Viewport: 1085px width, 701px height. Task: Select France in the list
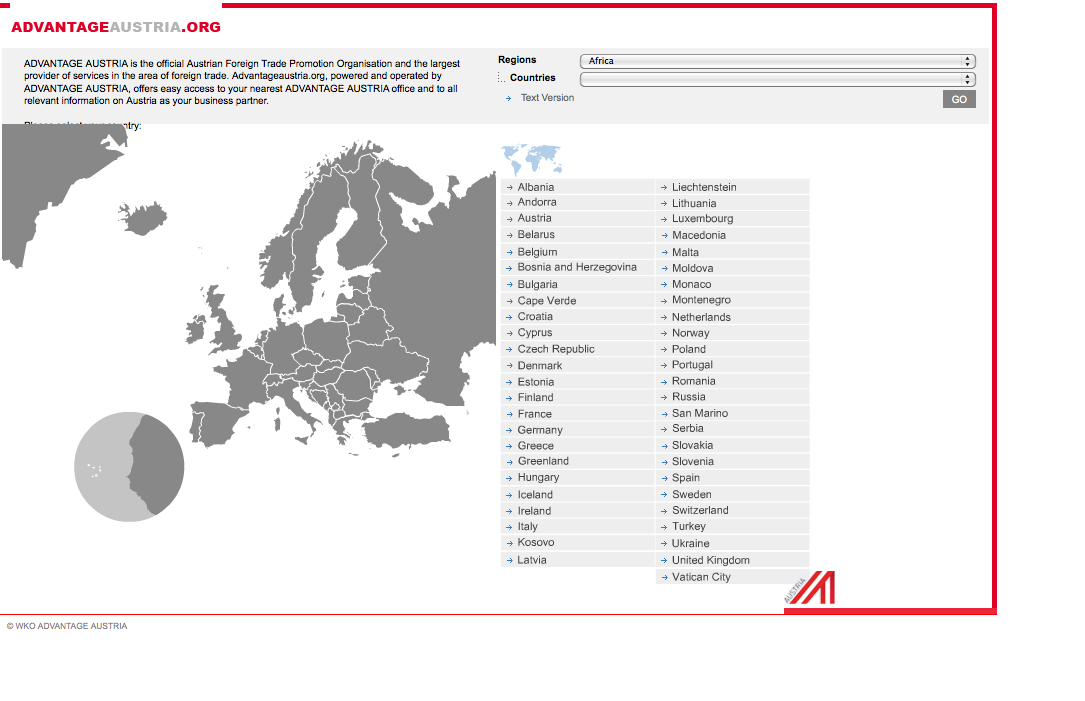[534, 414]
